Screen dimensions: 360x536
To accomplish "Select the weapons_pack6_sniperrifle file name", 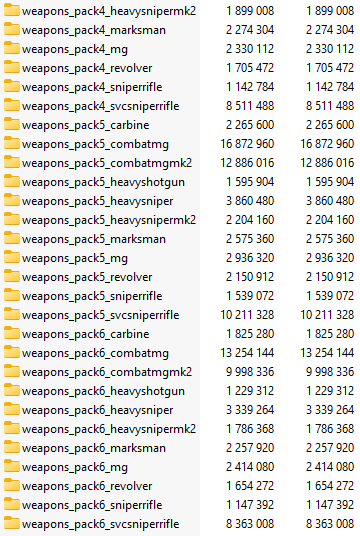I will pyautogui.click(x=92, y=506).
